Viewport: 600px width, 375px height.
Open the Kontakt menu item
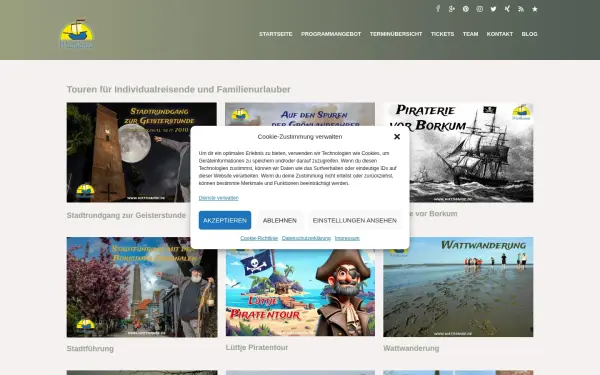[x=500, y=34]
